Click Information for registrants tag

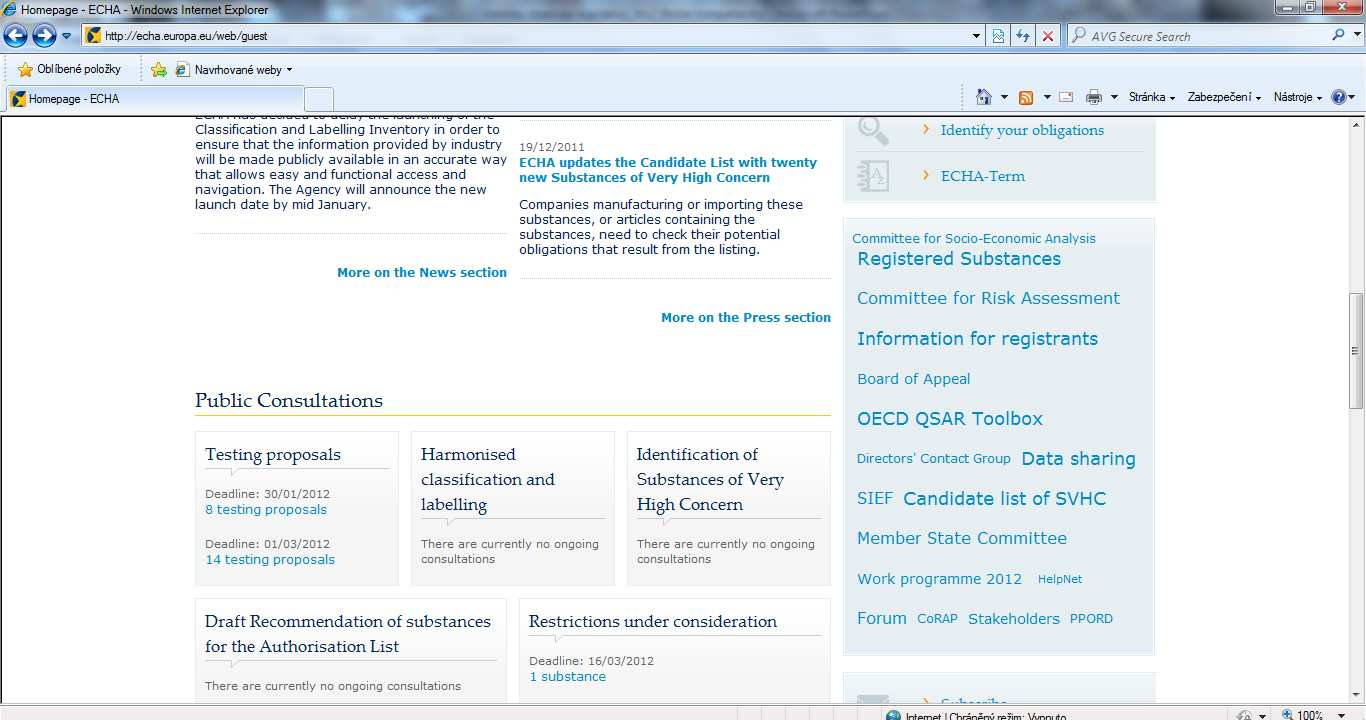(977, 338)
